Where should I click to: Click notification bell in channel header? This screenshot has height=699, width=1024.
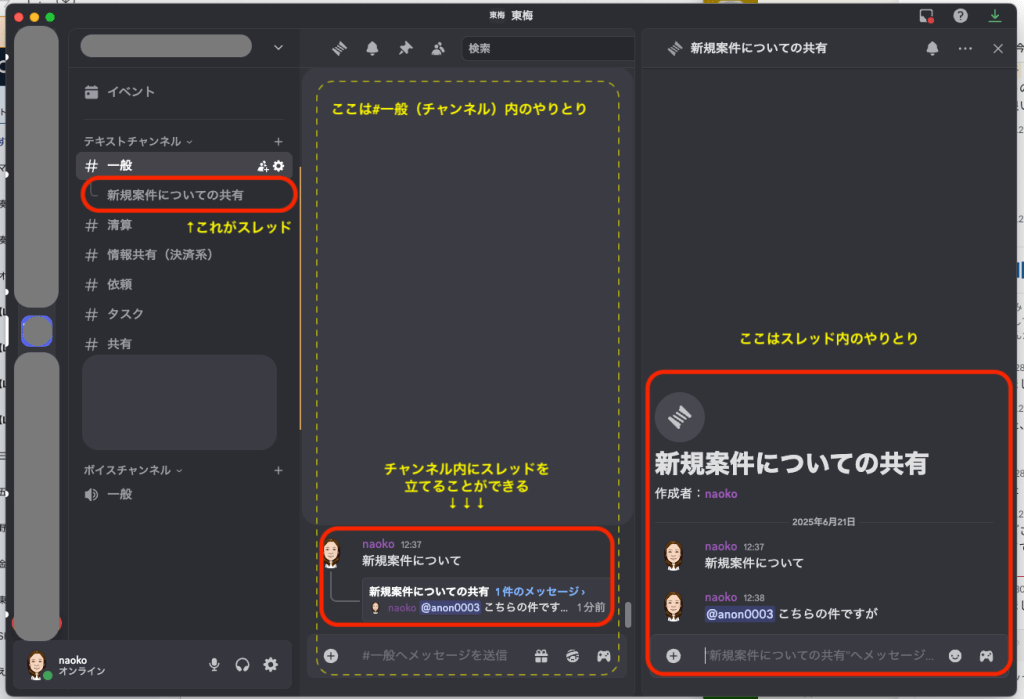click(x=372, y=48)
